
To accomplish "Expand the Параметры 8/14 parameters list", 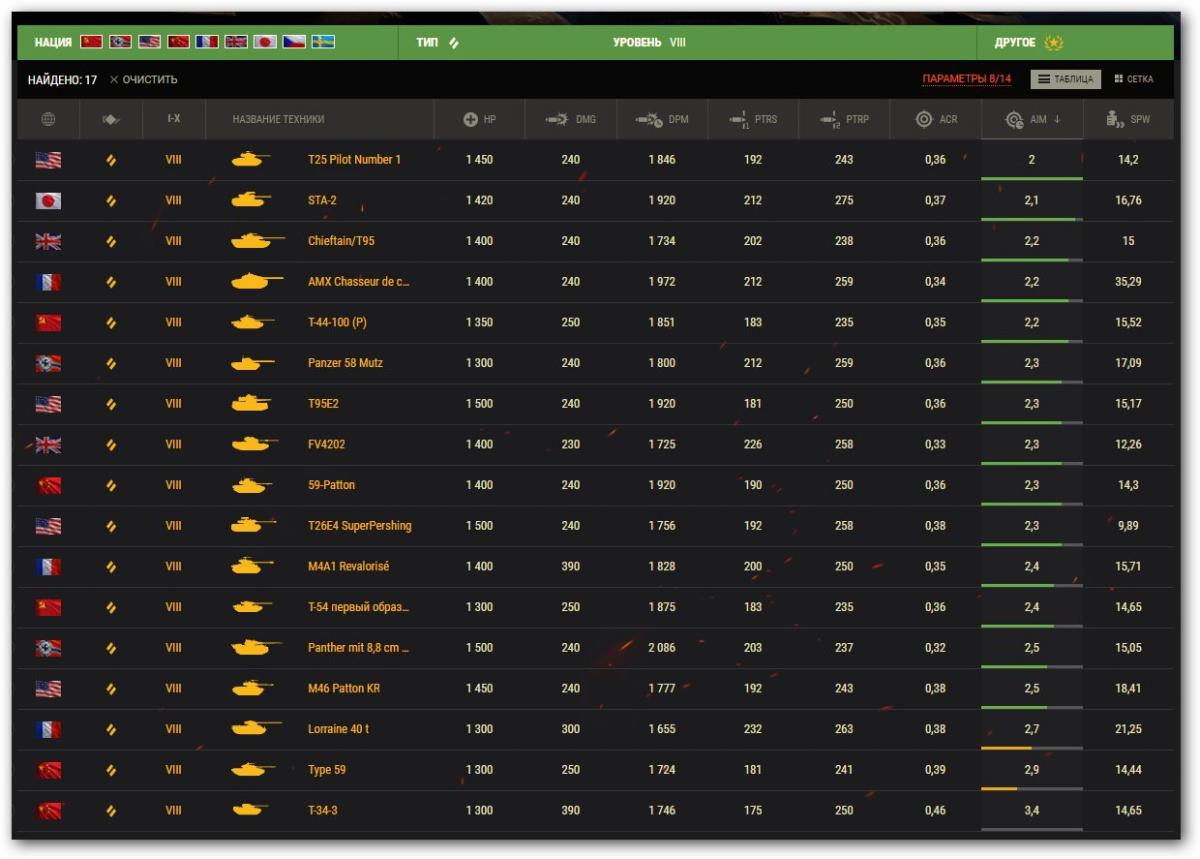I will point(966,79).
